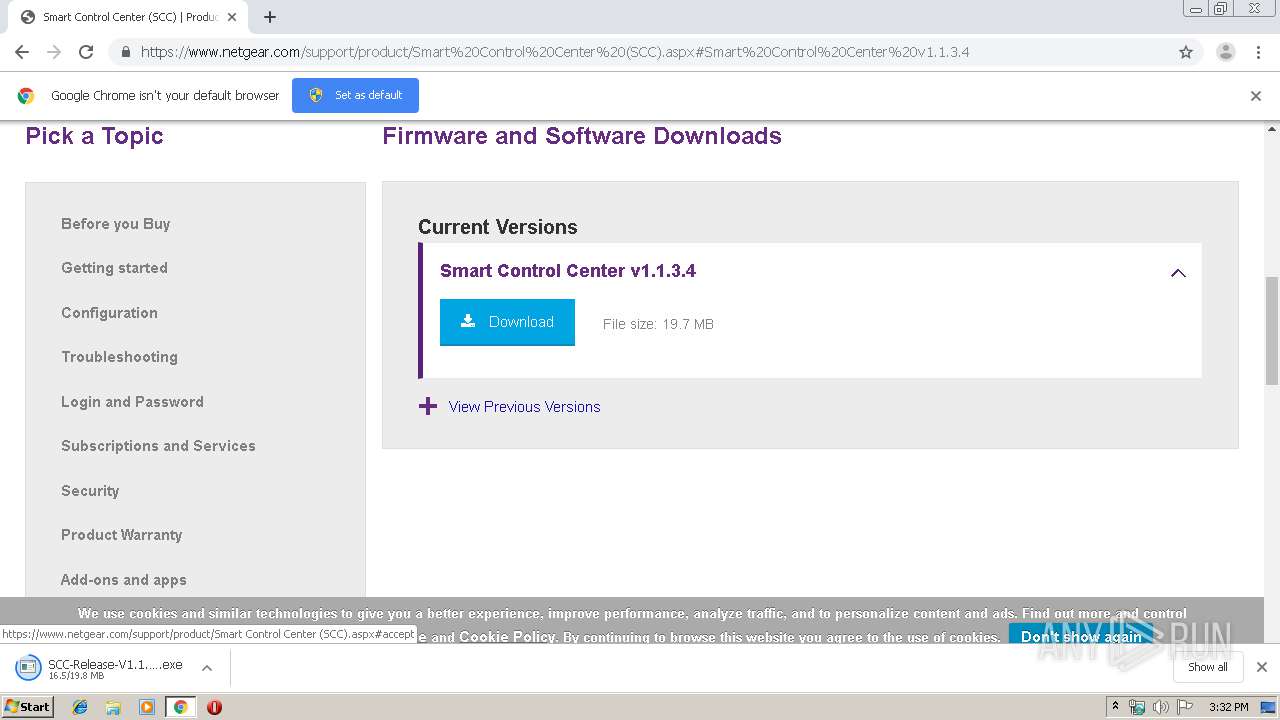Go back to the previous page
The height and width of the screenshot is (720, 1280).
(22, 52)
